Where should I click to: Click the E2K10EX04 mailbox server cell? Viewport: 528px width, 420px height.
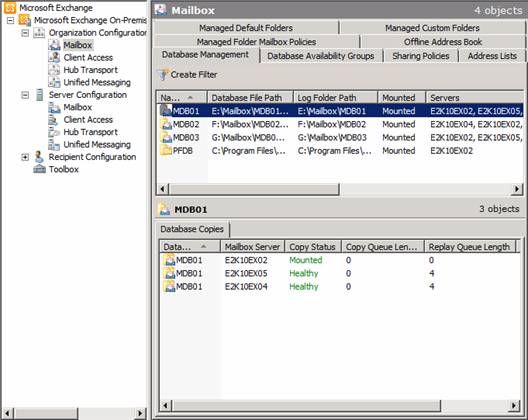[x=246, y=286]
